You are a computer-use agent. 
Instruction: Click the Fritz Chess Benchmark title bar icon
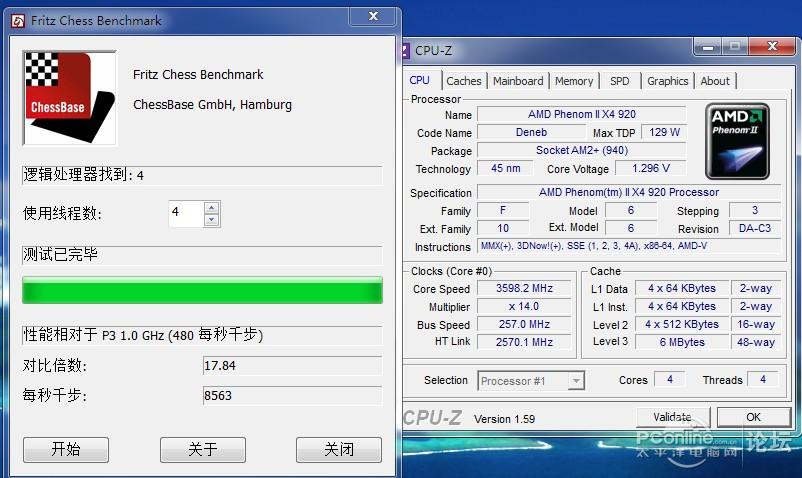coord(18,21)
